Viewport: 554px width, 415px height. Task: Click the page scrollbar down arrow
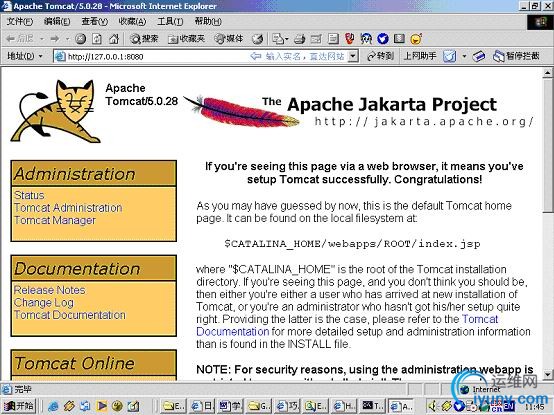coord(547,374)
